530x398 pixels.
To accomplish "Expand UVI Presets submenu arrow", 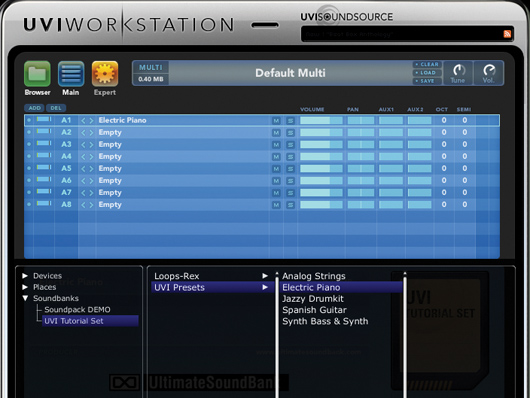I will click(x=265, y=287).
